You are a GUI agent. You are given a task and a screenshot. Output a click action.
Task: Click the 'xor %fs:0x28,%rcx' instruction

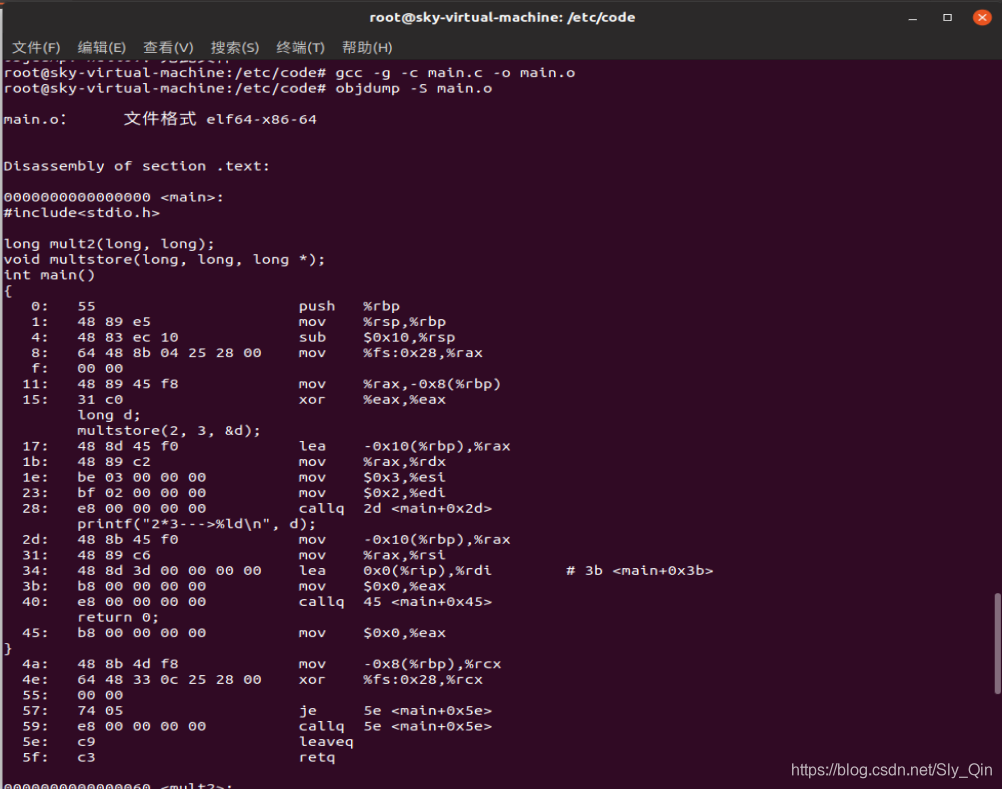click(x=390, y=680)
